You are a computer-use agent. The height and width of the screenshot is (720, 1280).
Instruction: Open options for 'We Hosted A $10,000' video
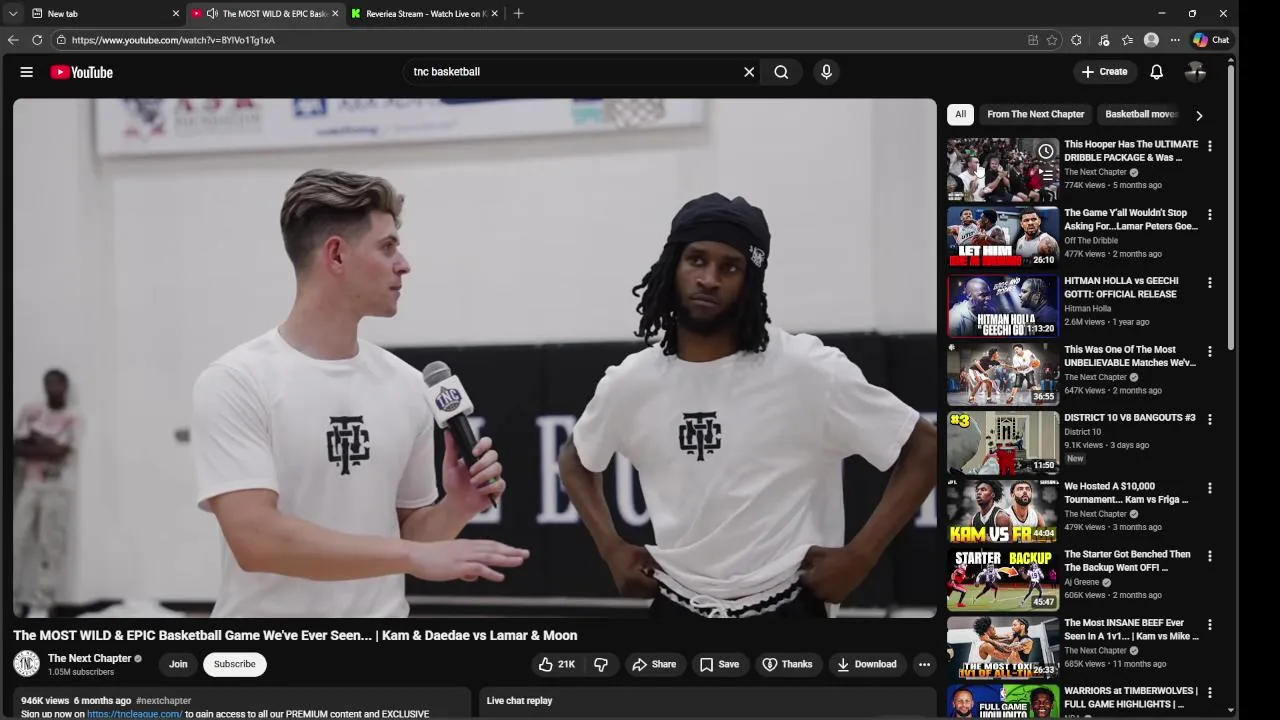pyautogui.click(x=1210, y=488)
